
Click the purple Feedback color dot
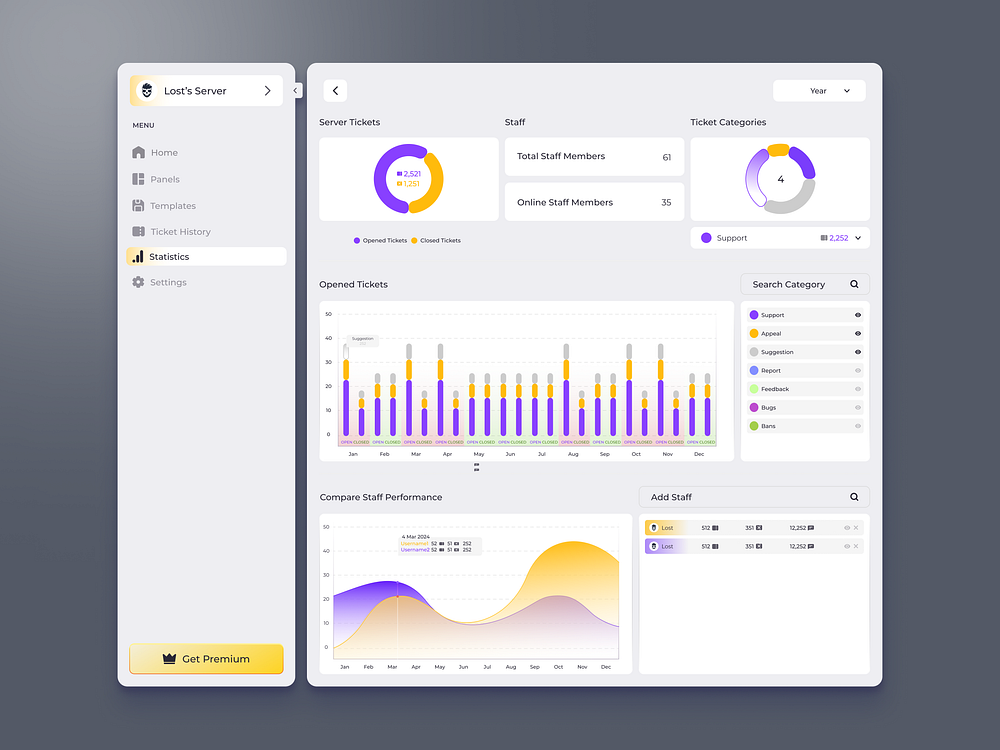pyautogui.click(x=753, y=389)
